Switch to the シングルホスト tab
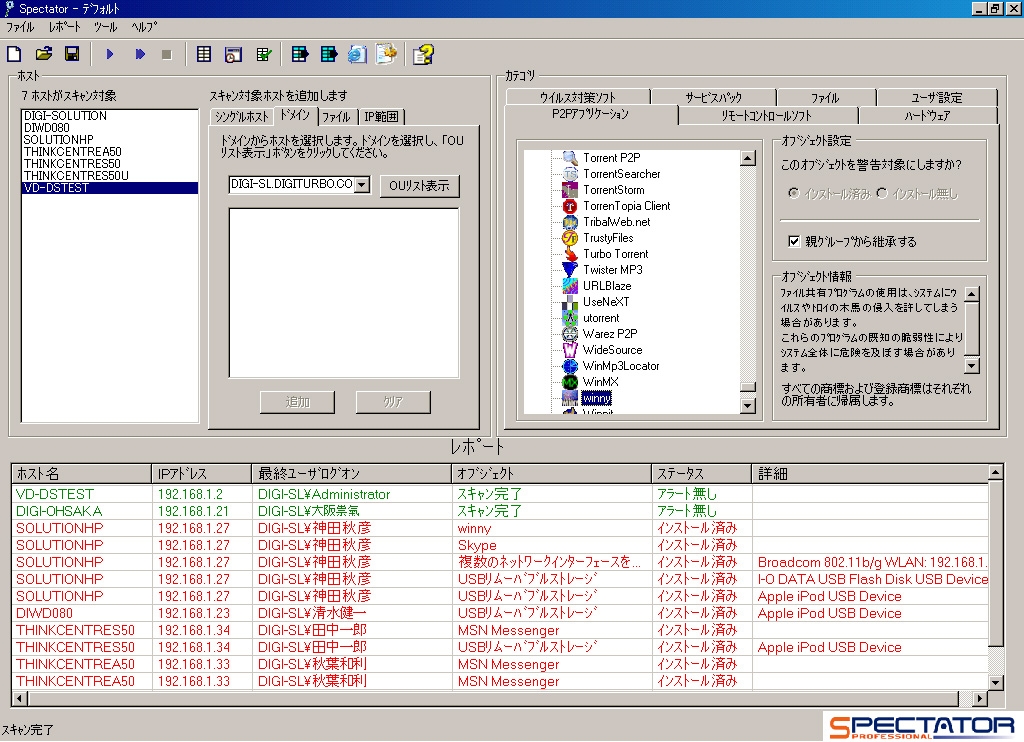This screenshot has height=742, width=1024. click(x=241, y=117)
